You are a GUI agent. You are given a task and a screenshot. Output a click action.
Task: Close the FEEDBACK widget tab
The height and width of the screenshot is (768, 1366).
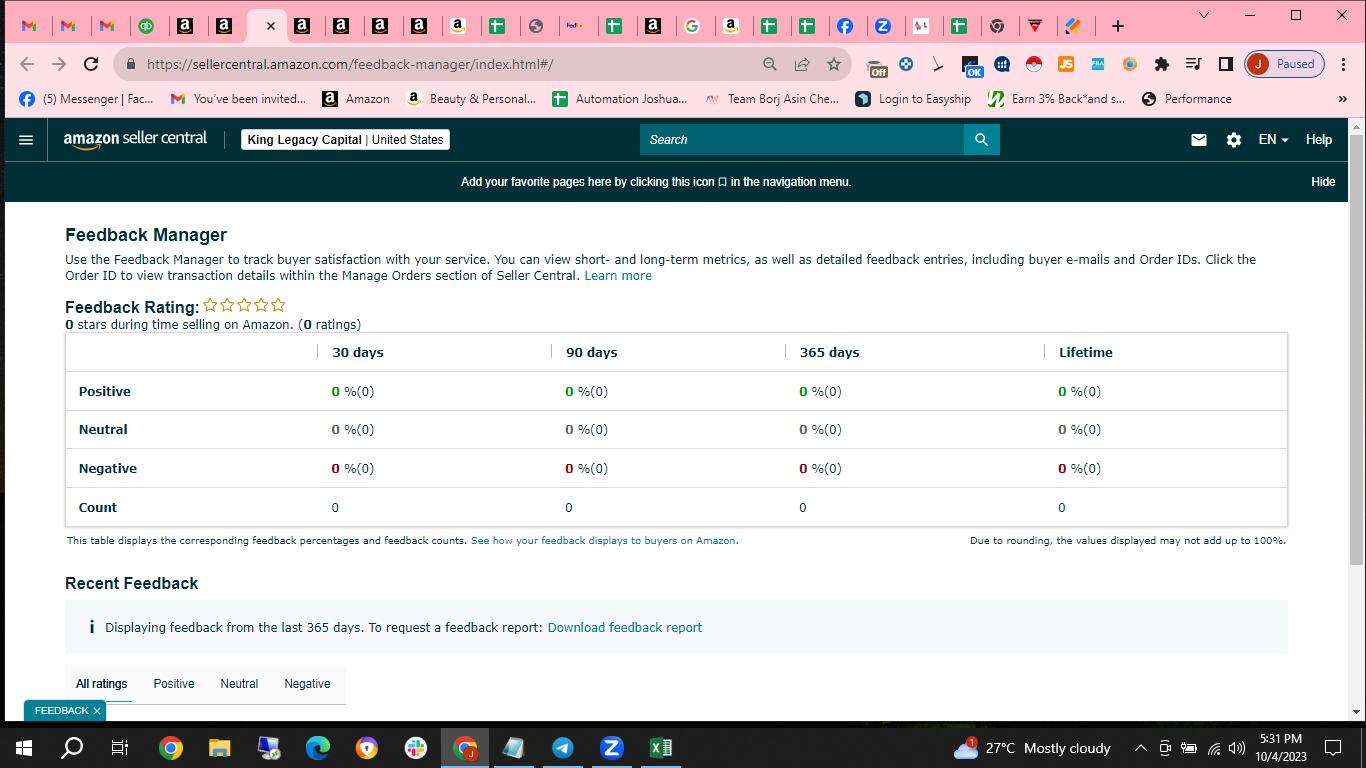click(x=97, y=711)
